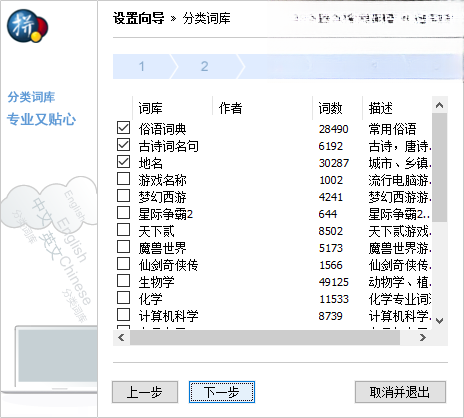This screenshot has width=464, height=418.
Task: Click word count 28490
Action: pyautogui.click(x=333, y=129)
